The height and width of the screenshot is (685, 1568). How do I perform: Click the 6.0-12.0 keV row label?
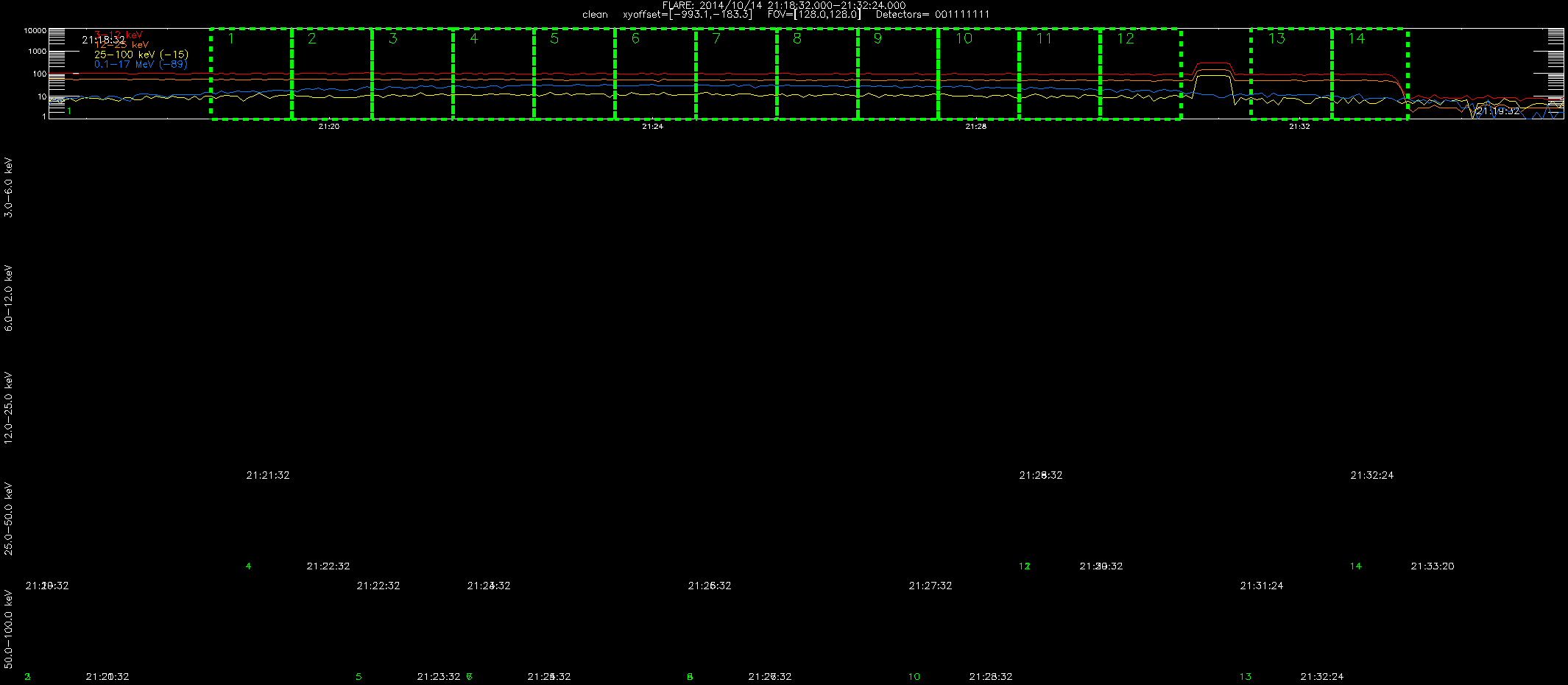pos(9,298)
